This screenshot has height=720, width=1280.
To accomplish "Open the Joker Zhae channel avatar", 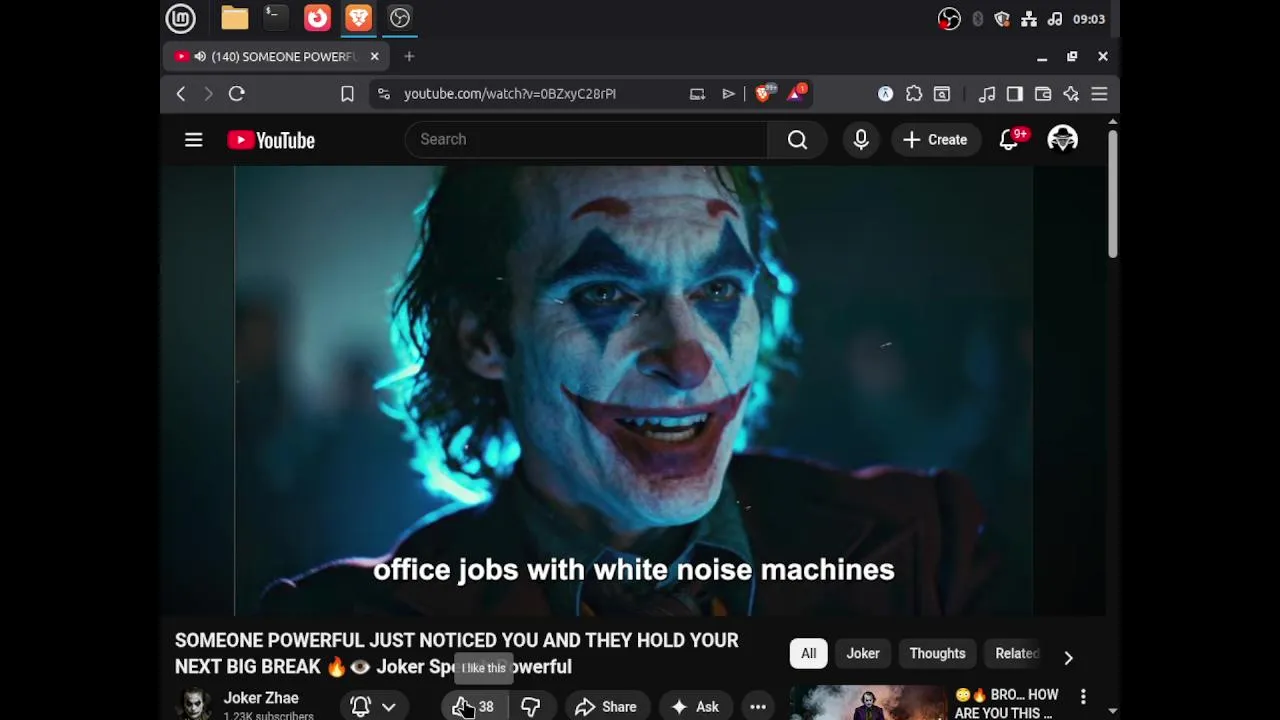I will (x=194, y=704).
